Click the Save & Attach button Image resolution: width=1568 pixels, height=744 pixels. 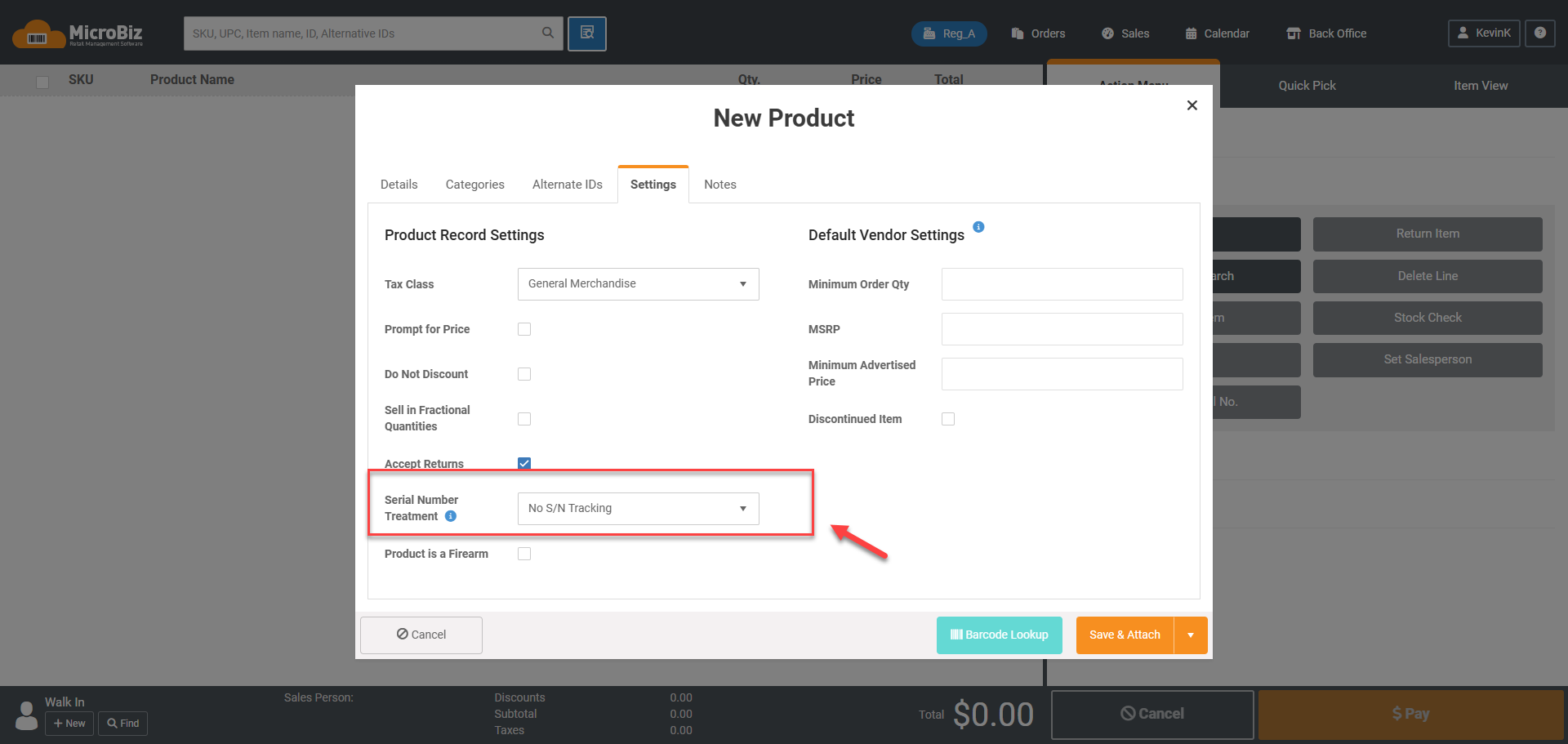pos(1125,635)
